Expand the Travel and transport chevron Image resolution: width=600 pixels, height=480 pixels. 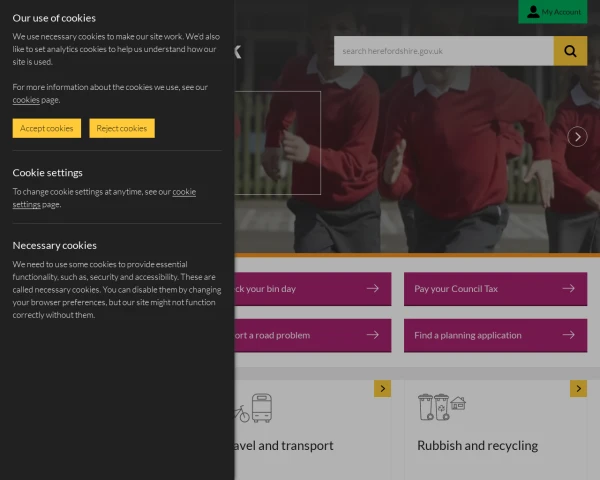click(x=382, y=389)
